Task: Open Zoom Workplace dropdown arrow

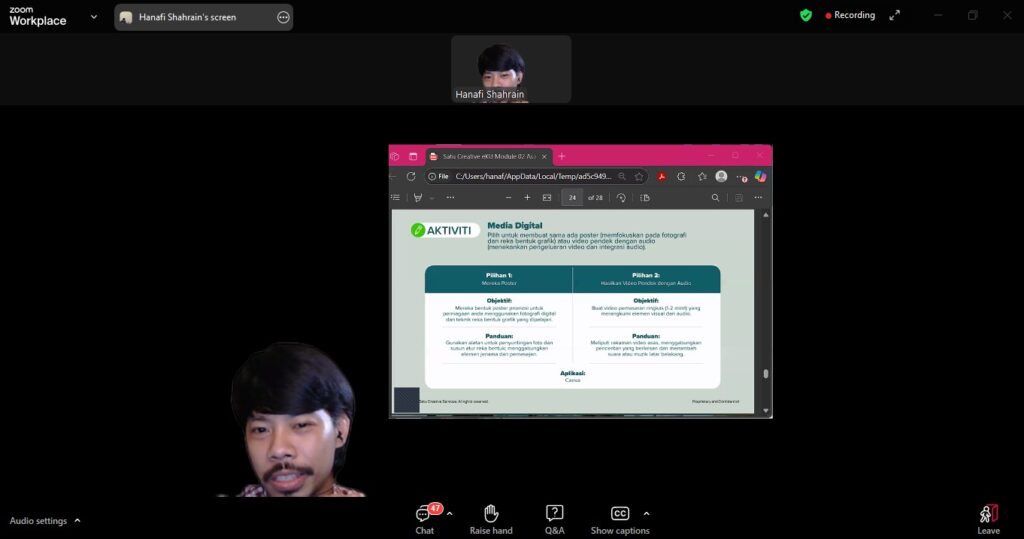Action: click(x=94, y=17)
